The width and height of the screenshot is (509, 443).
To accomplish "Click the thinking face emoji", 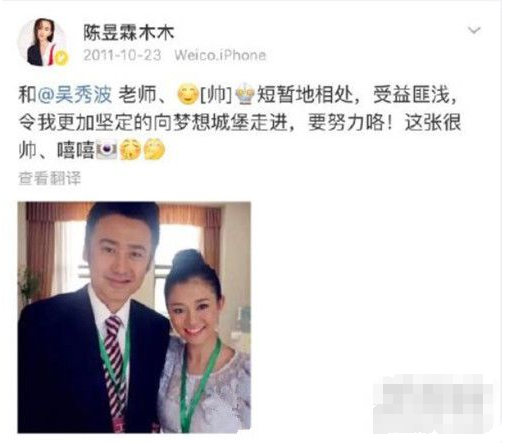I will [154, 149].
